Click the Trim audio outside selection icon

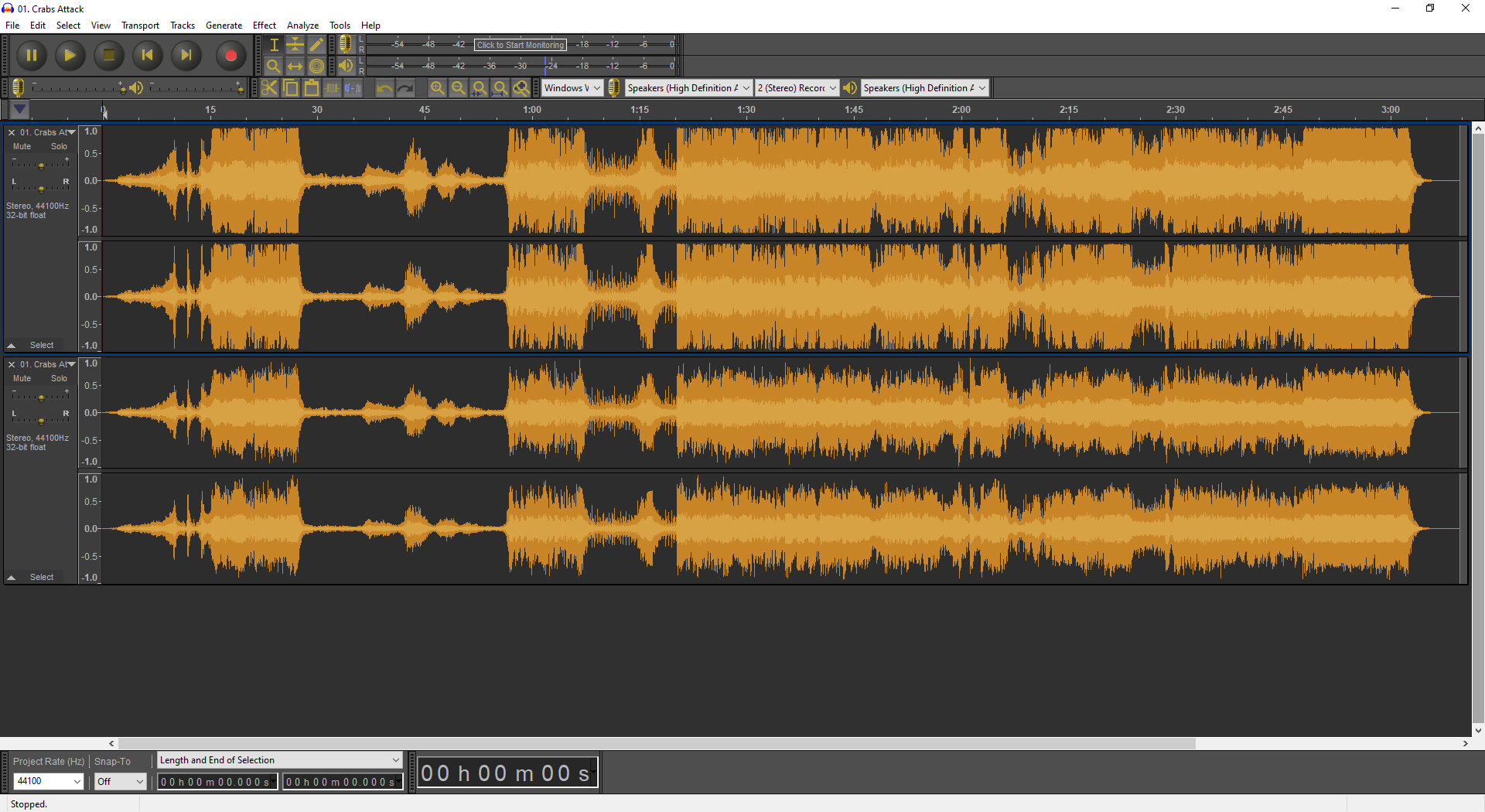point(332,88)
